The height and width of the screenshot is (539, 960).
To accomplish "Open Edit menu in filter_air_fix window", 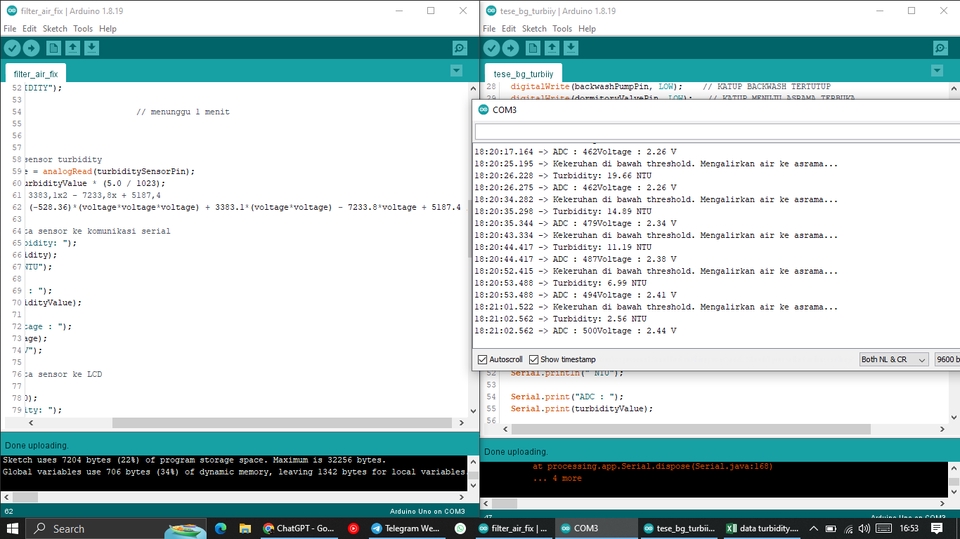I will pyautogui.click(x=29, y=29).
